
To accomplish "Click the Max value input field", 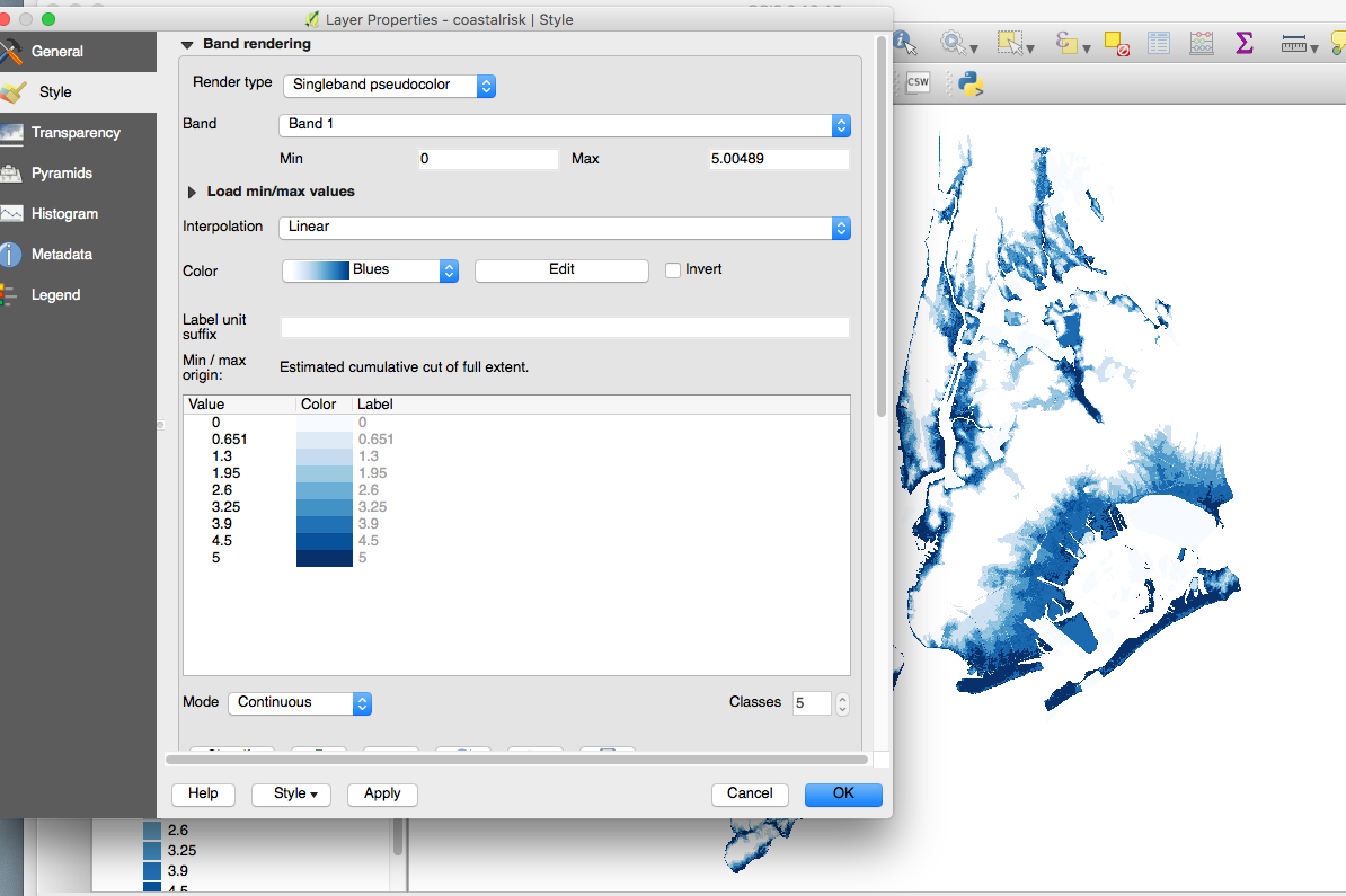I will 778,159.
